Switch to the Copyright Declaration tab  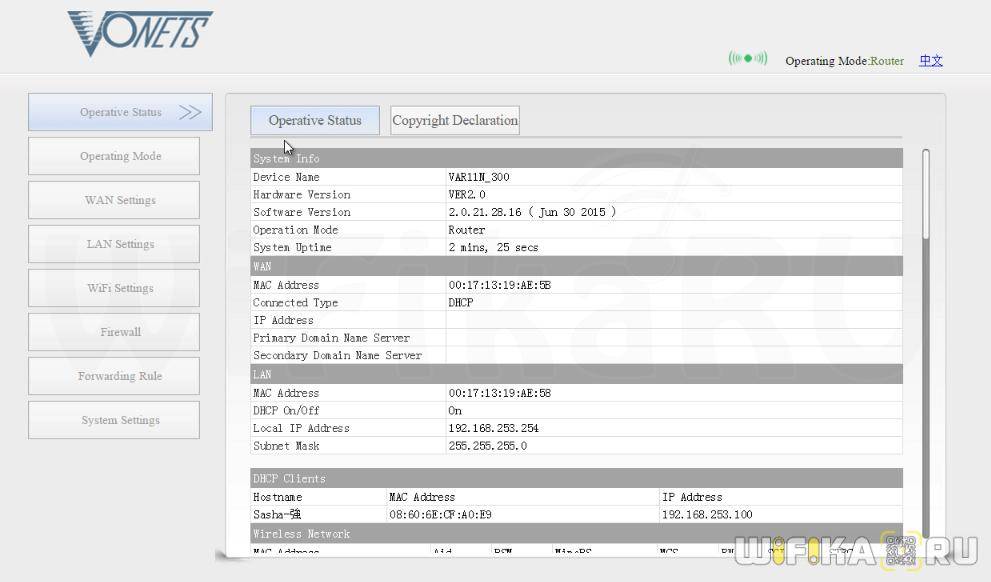coord(455,120)
